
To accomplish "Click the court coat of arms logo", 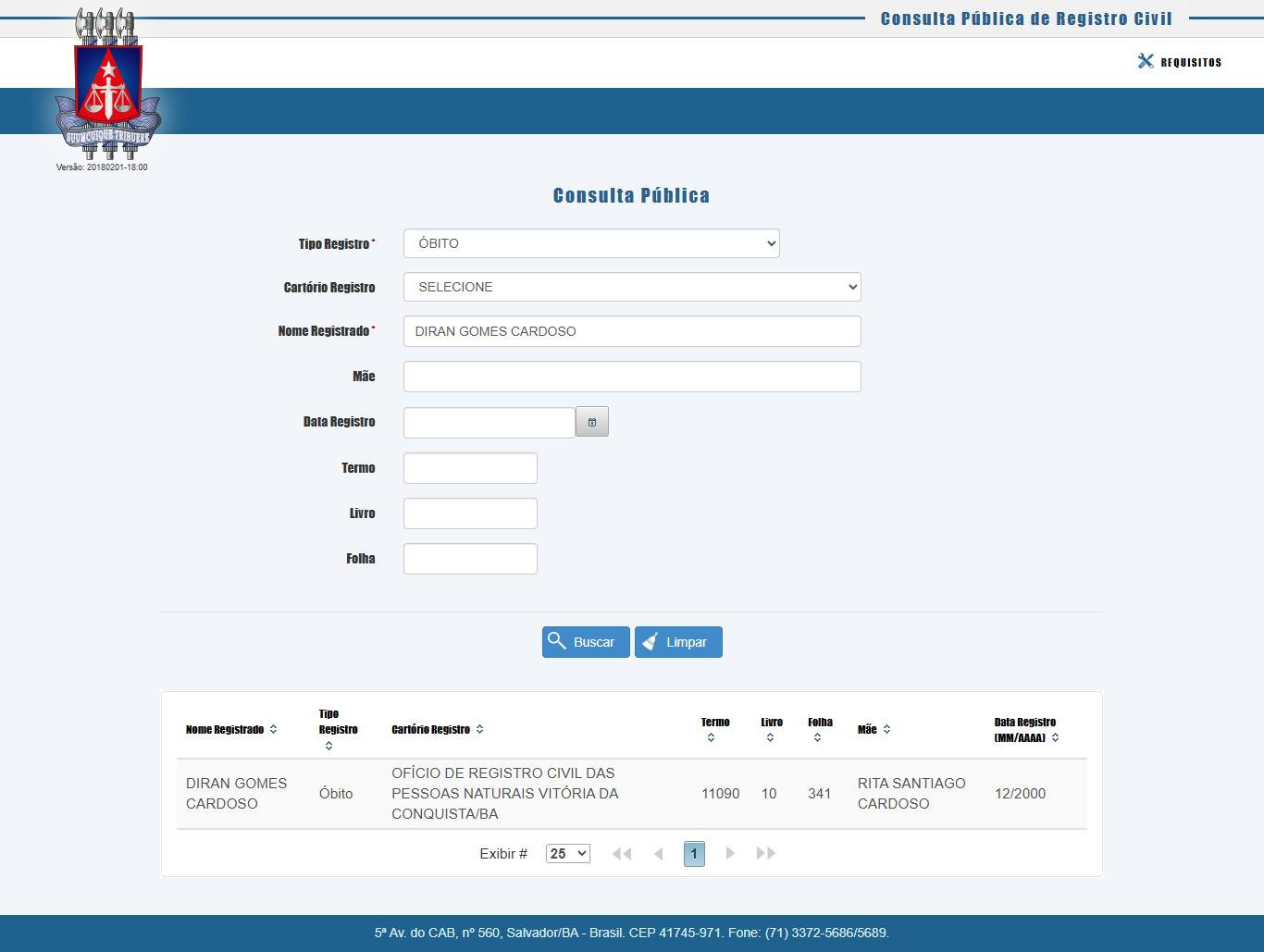I will 108,86.
